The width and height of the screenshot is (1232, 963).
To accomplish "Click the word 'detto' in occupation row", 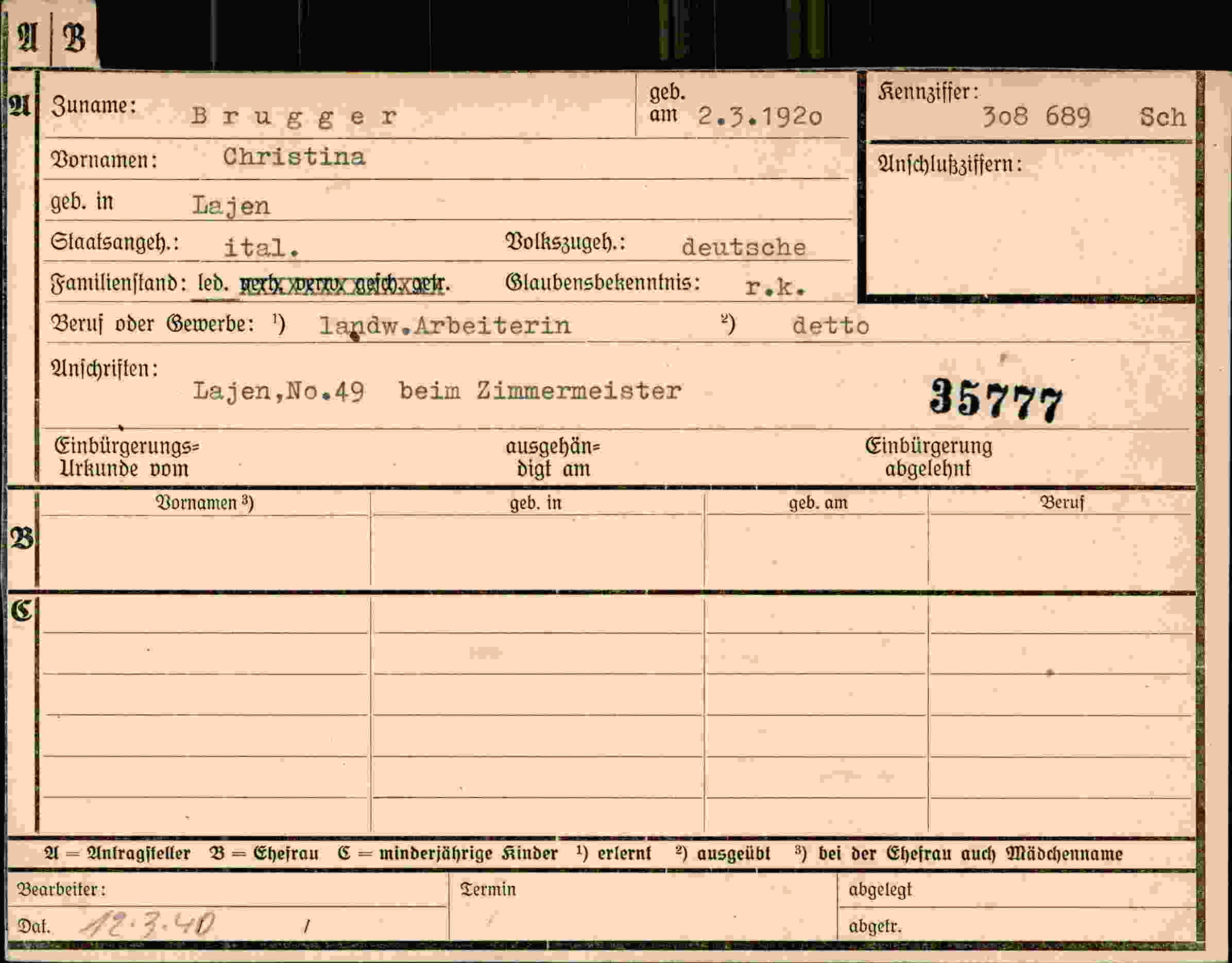I will (830, 325).
